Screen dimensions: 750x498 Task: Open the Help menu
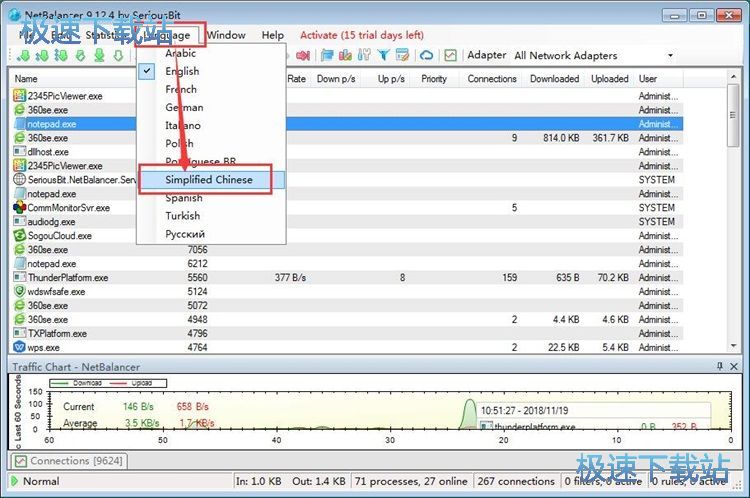click(273, 35)
